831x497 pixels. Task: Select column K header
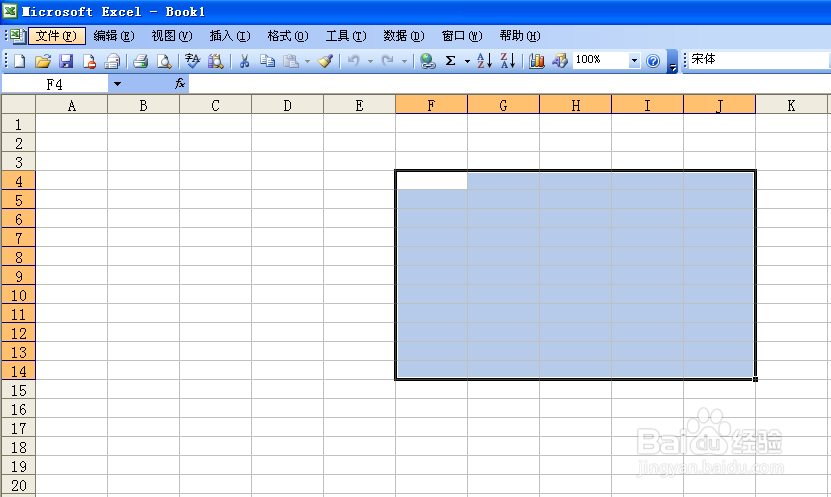click(x=791, y=105)
